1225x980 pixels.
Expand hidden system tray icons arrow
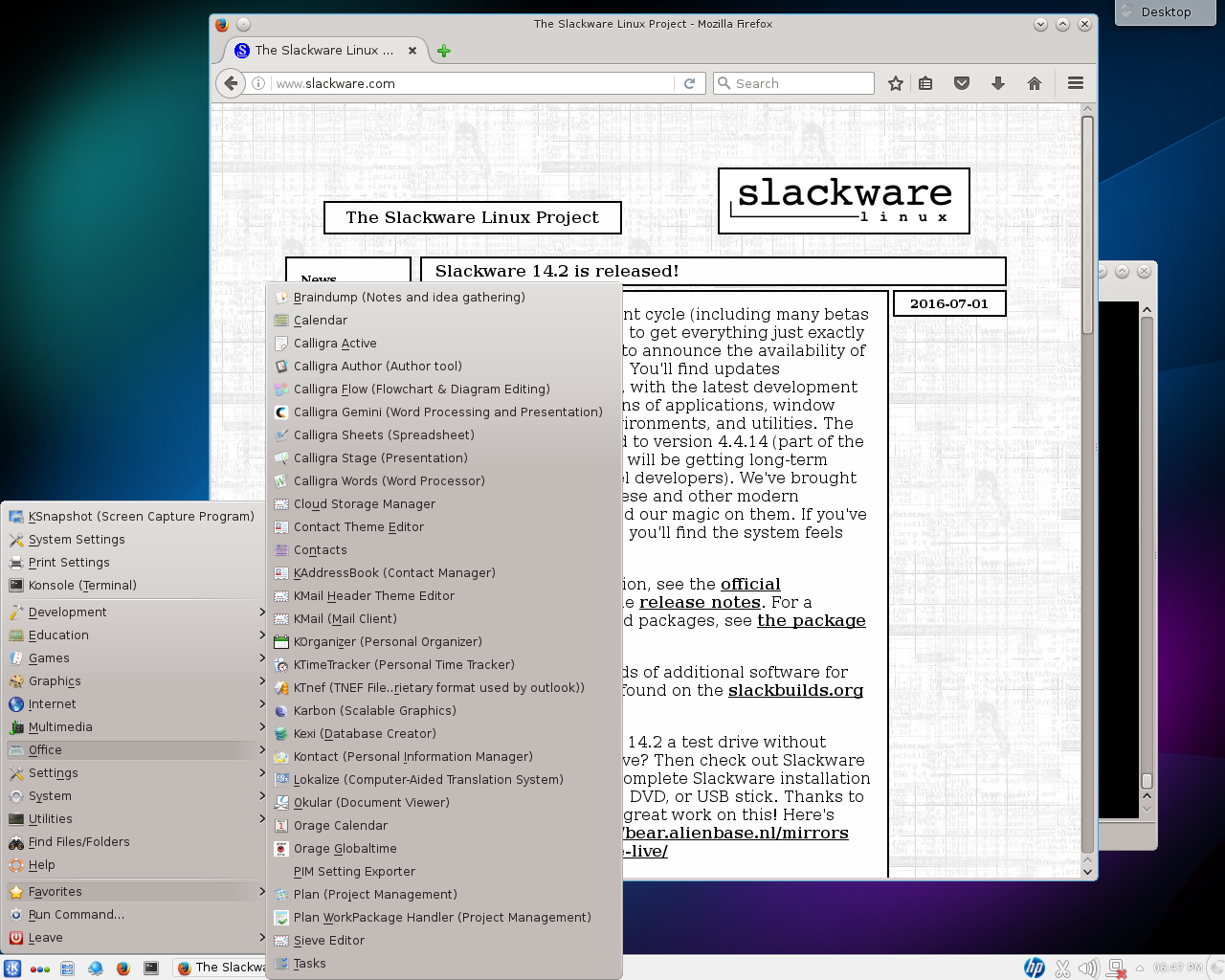(x=1139, y=968)
